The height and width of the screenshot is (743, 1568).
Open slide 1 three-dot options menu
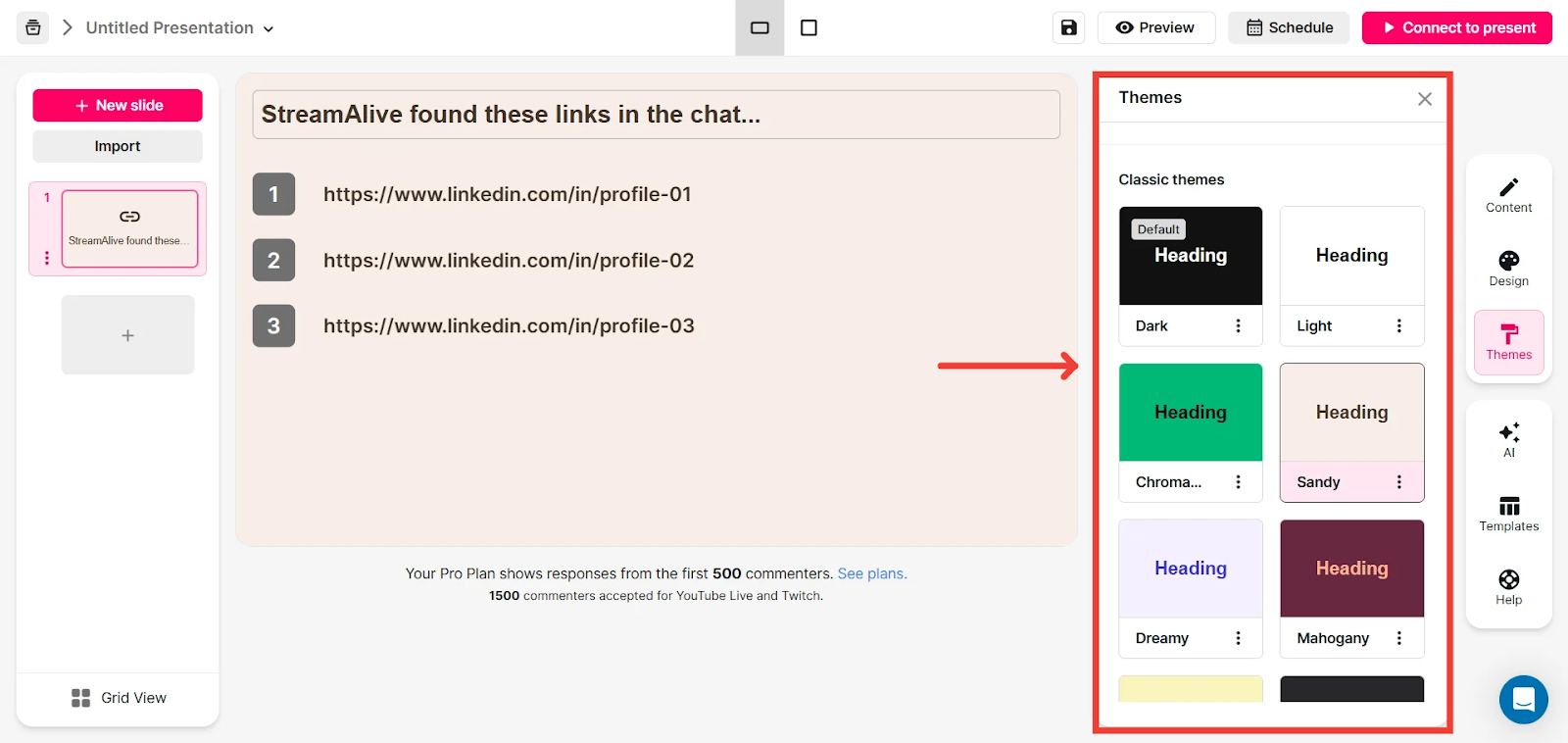click(46, 258)
